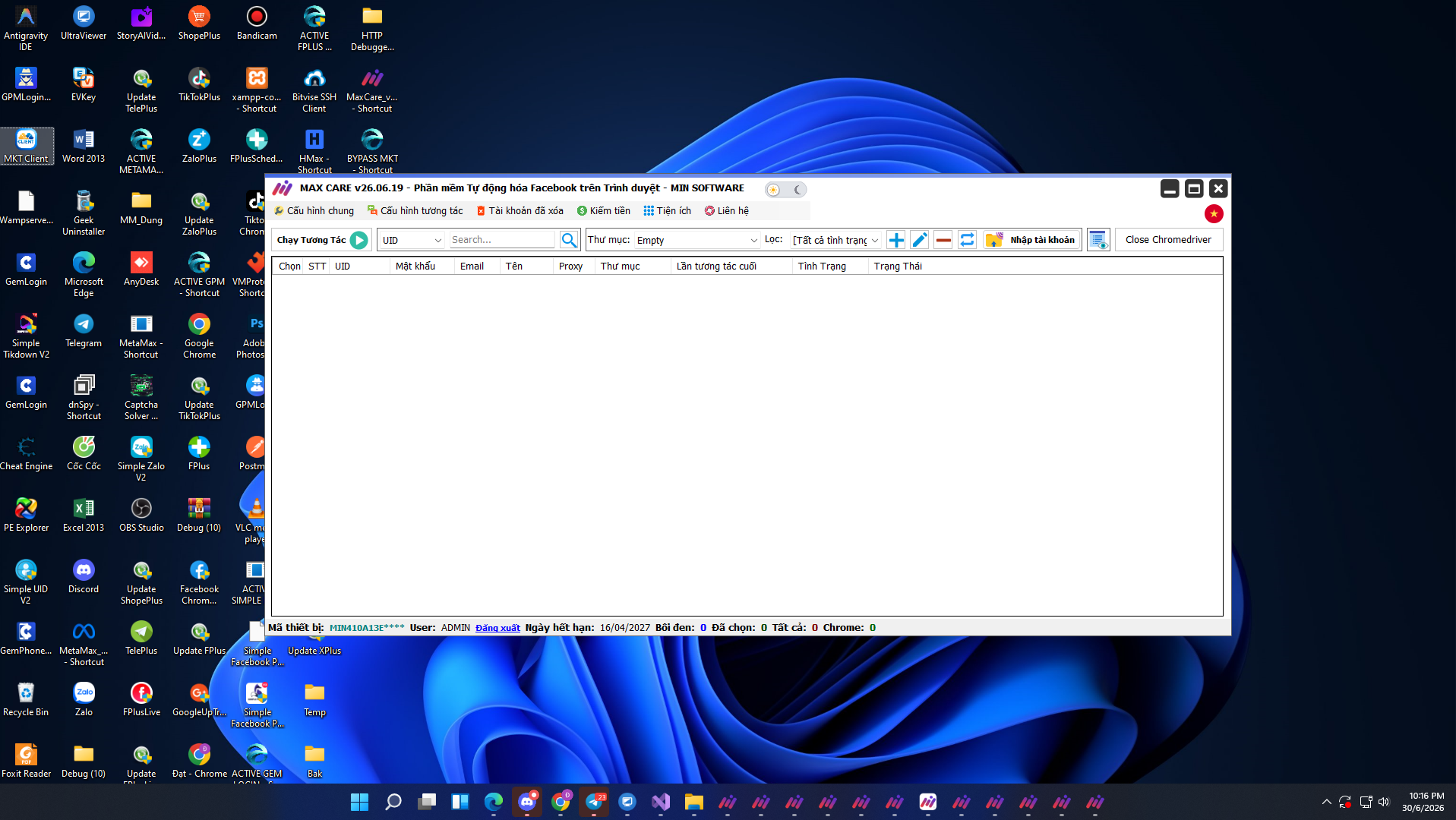Select the MKT Client desktop icon

click(27, 146)
